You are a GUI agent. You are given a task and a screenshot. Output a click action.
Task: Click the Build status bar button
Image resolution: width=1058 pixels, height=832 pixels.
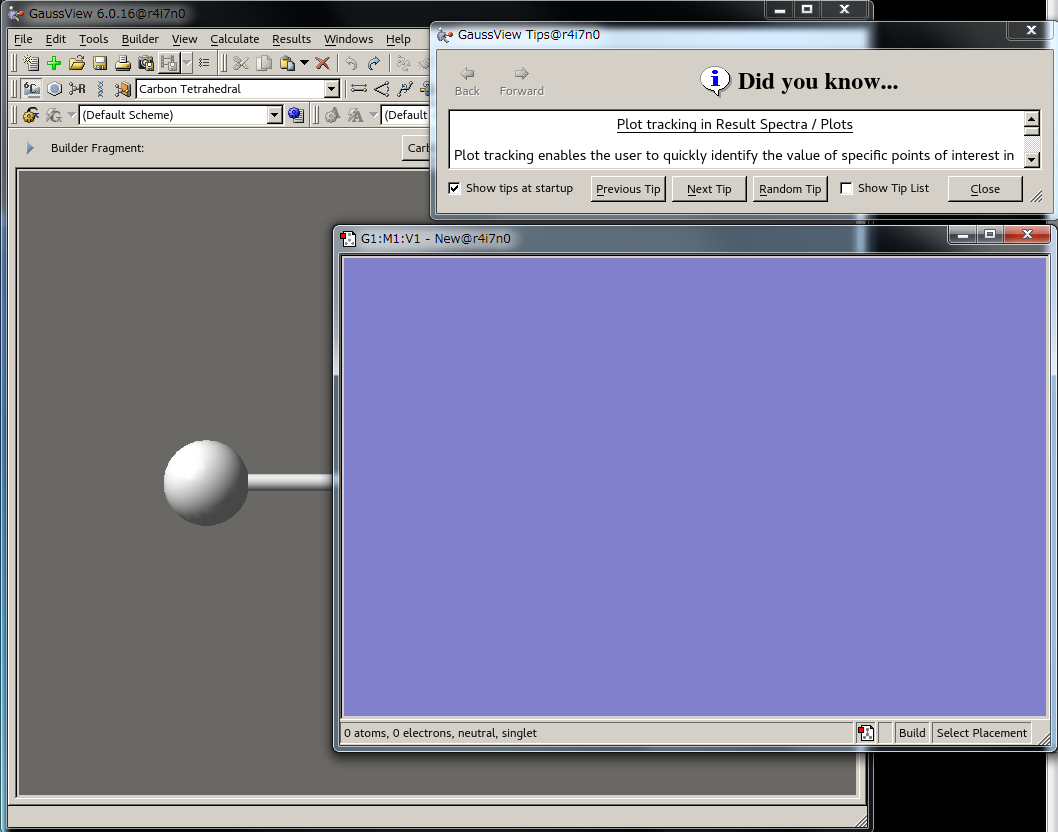(912, 733)
